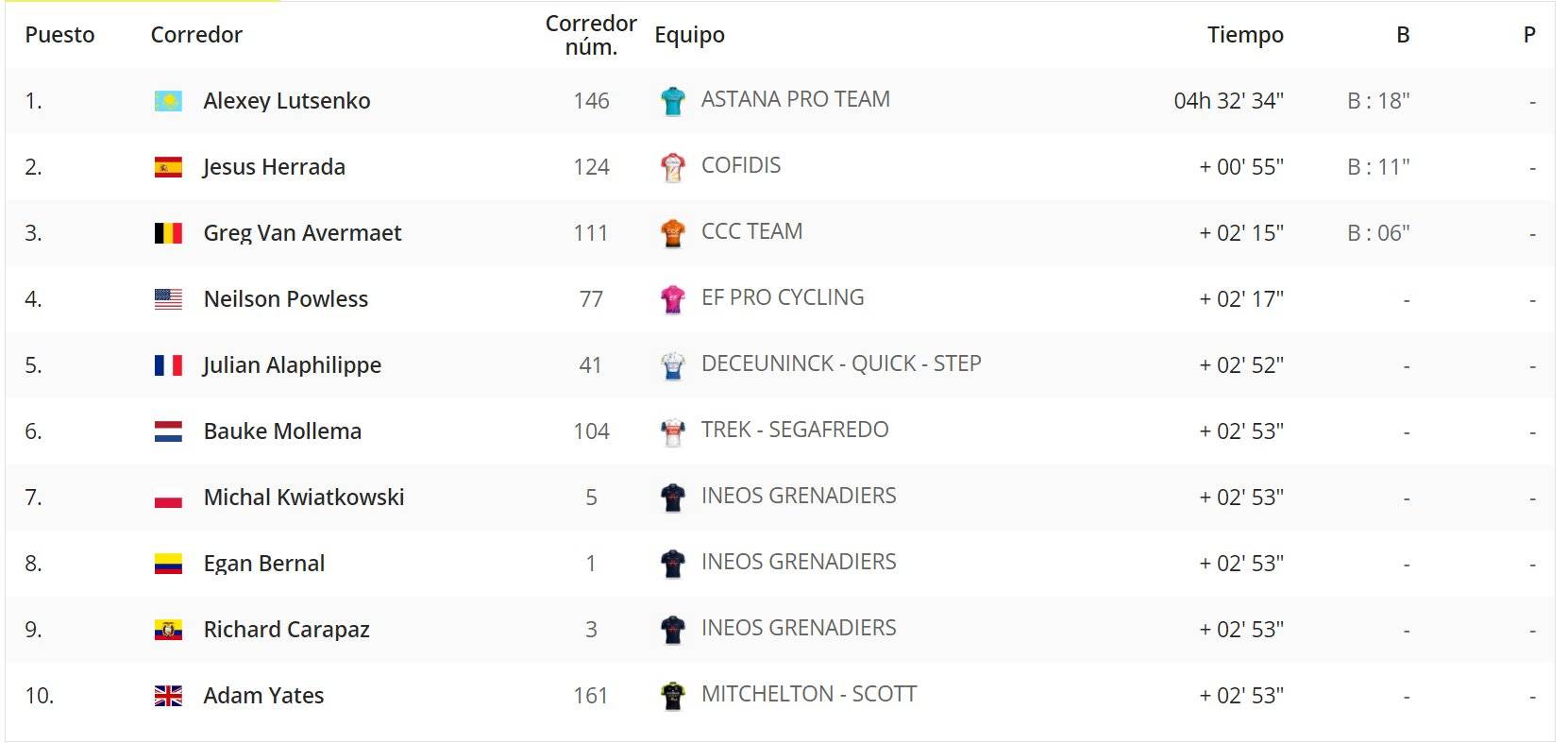This screenshot has height=743, width=1568.
Task: Click the Astana Pro Team jersey icon
Action: (672, 100)
